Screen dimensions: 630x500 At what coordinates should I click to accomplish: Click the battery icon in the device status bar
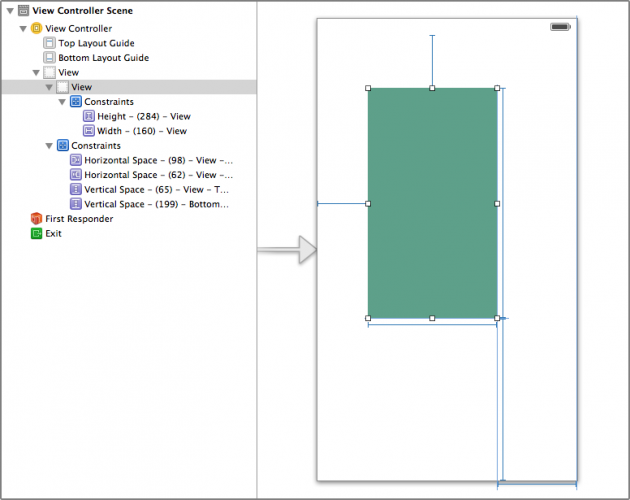tap(560, 27)
